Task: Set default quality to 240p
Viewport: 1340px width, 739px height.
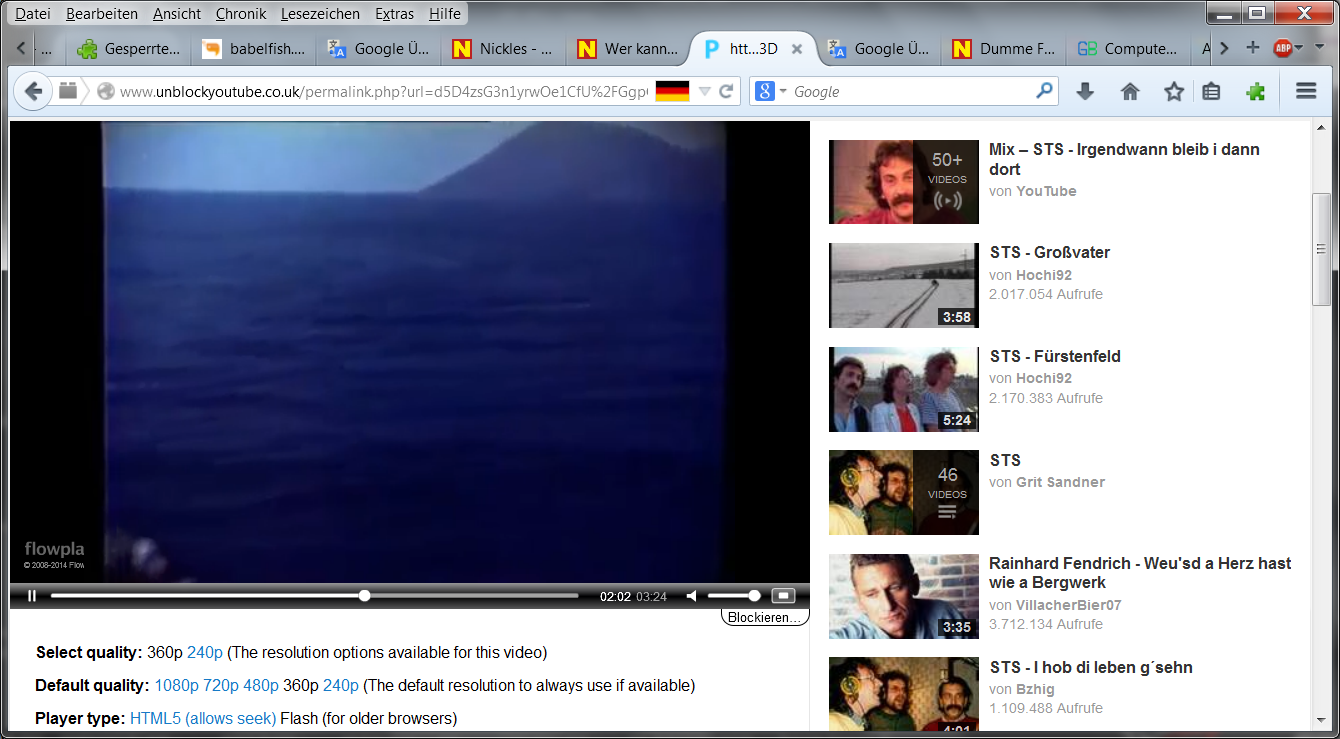Action: point(341,686)
